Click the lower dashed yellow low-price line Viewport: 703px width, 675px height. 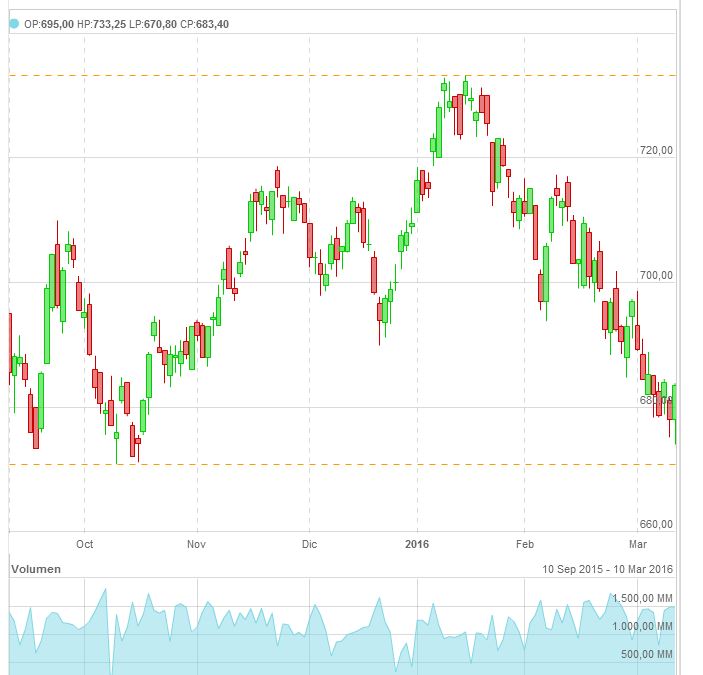pos(343,464)
